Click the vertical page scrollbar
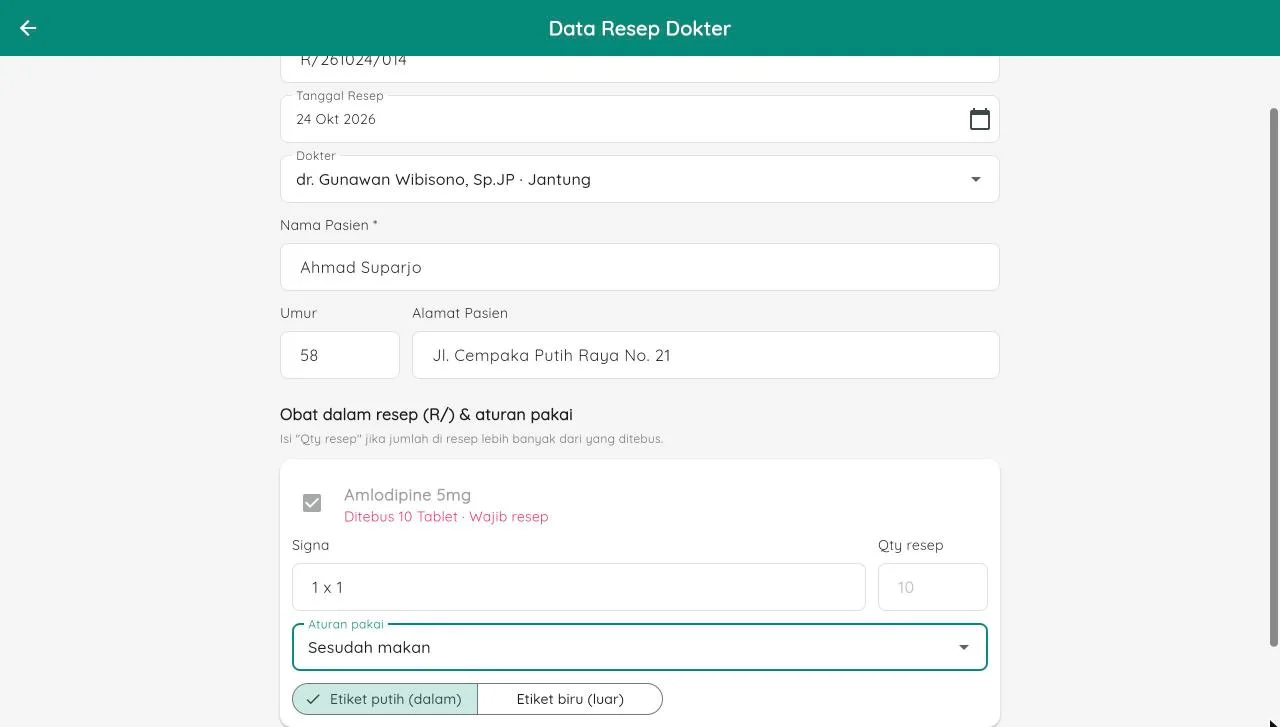Screen dimensions: 1280x727 [1274, 377]
